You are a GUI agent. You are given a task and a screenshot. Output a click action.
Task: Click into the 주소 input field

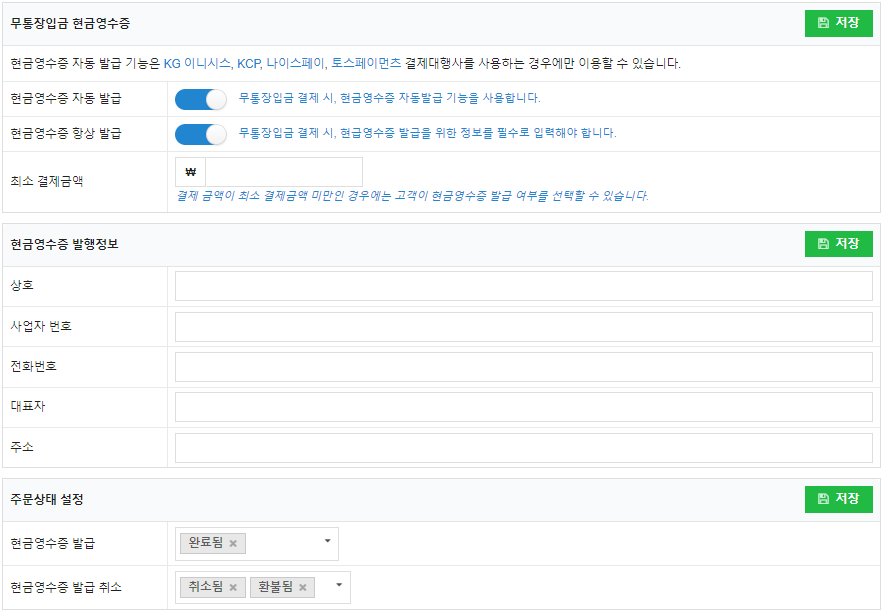coord(523,448)
